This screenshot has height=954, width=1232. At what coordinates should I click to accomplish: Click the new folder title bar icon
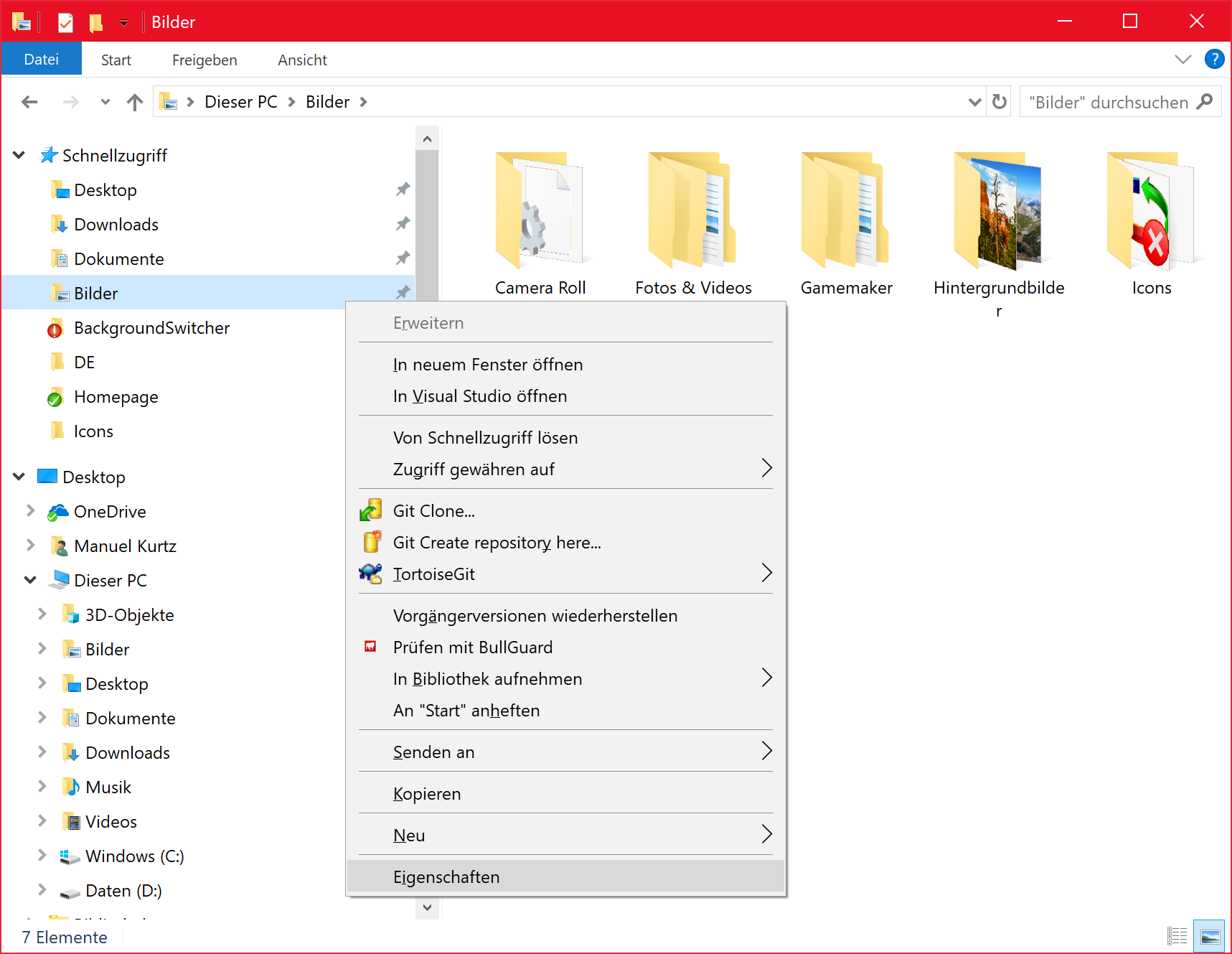coord(95,22)
